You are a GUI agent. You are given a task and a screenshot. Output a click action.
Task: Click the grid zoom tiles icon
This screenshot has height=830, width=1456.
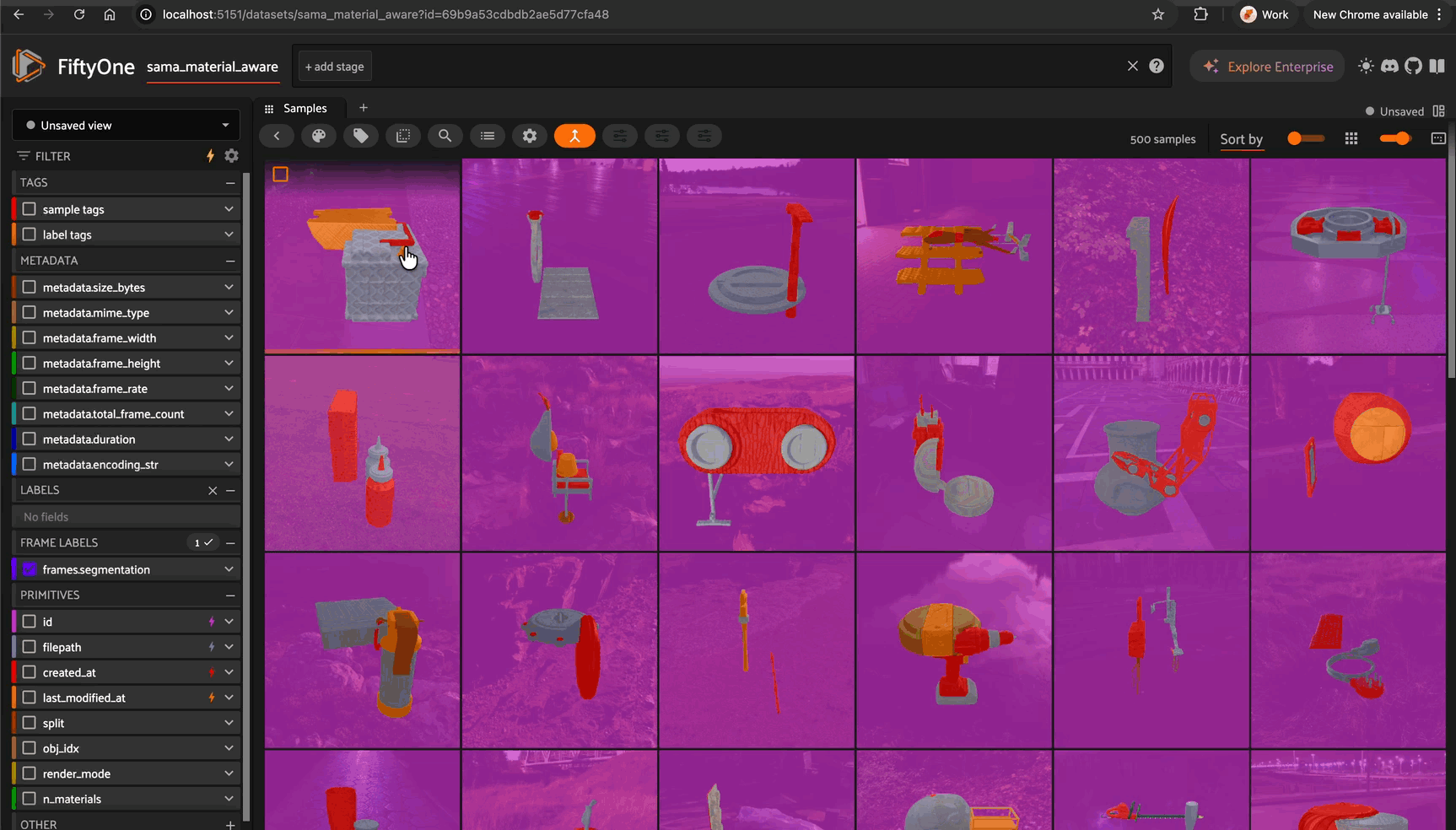[x=1351, y=138]
